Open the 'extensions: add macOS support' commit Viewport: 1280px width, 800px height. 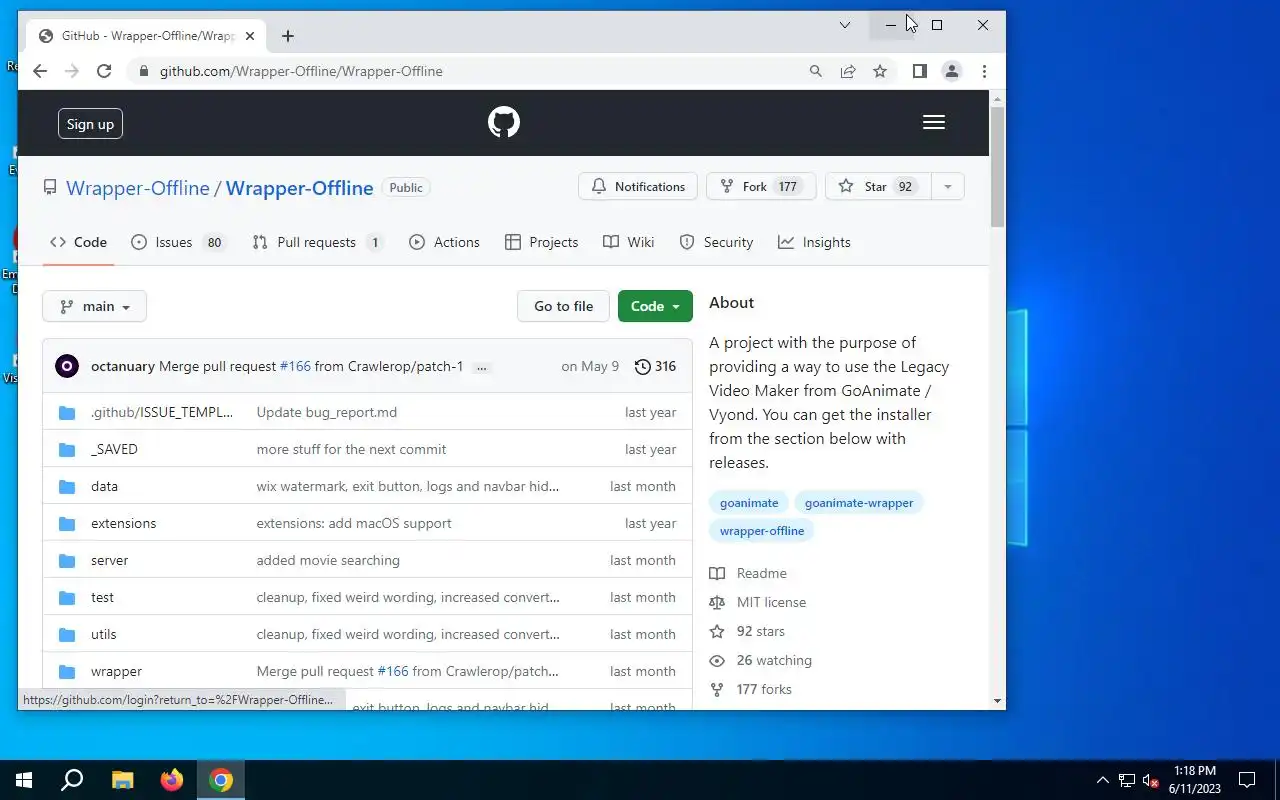click(x=354, y=523)
